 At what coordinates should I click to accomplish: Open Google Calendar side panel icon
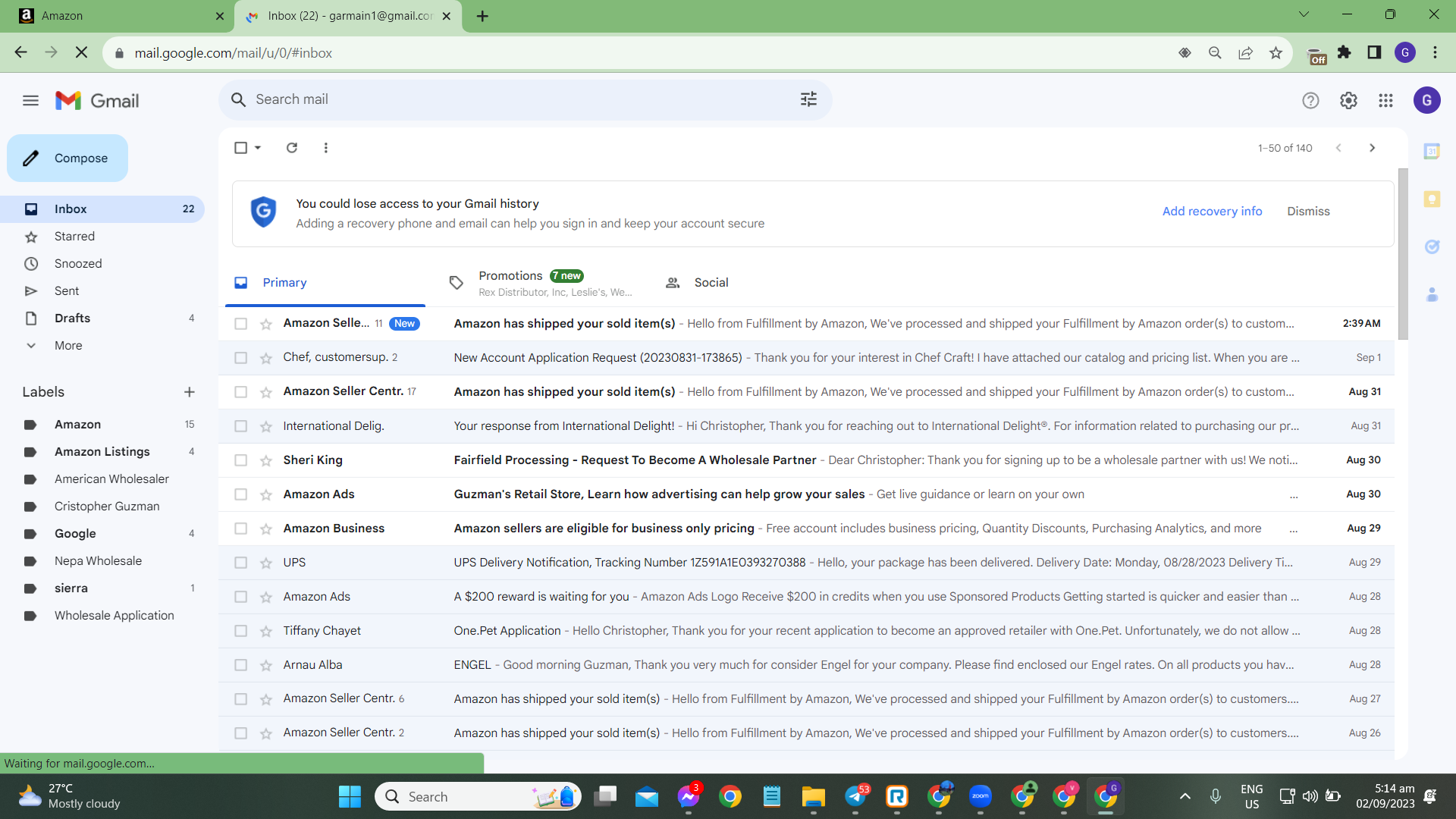pyautogui.click(x=1432, y=152)
